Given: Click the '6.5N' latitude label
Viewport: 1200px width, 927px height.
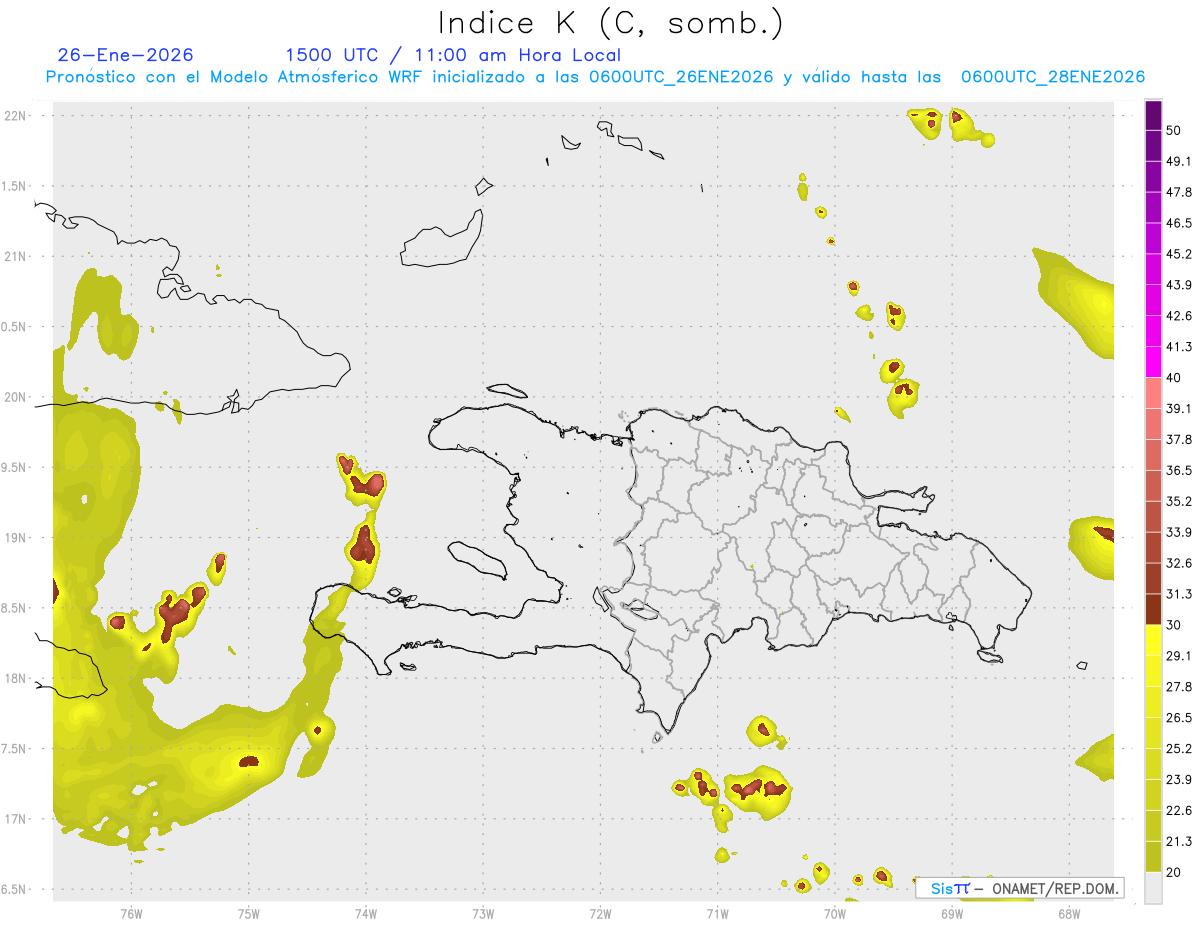Looking at the screenshot, I should [14, 890].
